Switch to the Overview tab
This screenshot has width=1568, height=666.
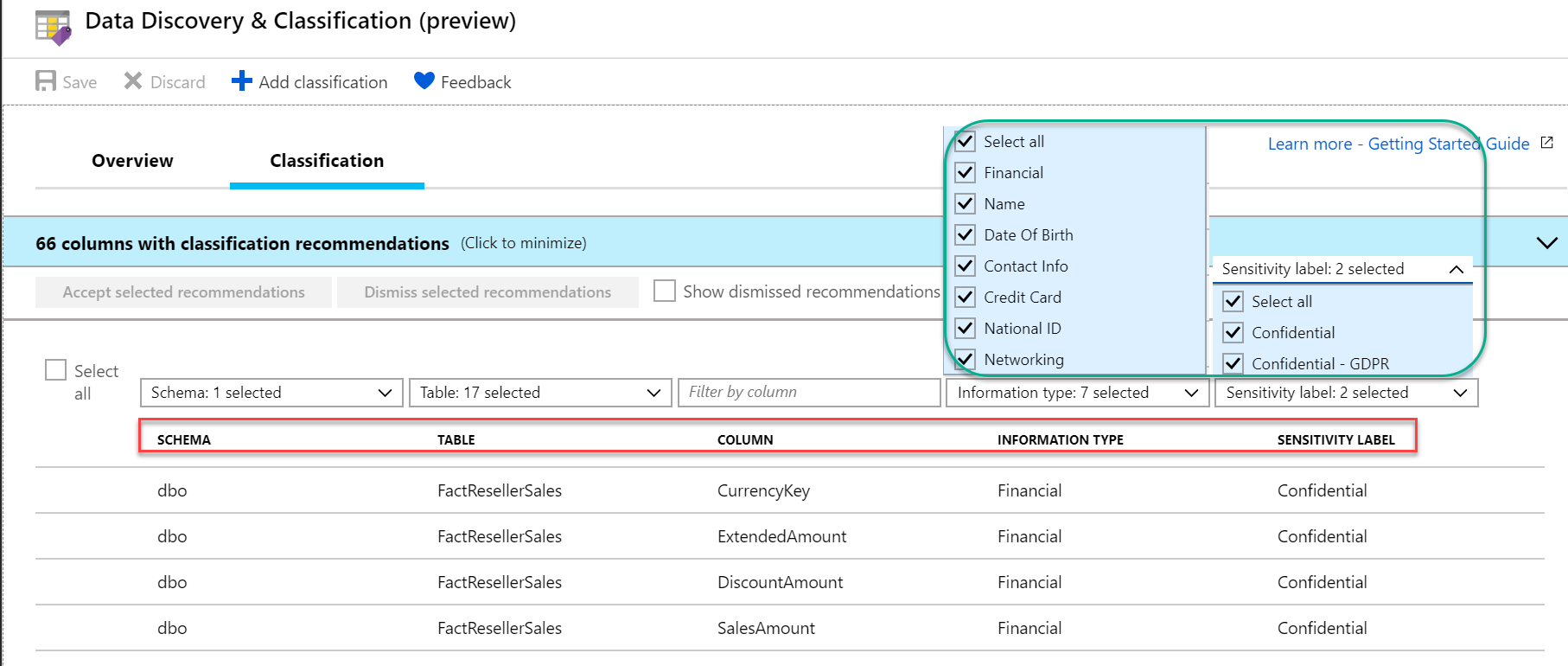(x=132, y=161)
